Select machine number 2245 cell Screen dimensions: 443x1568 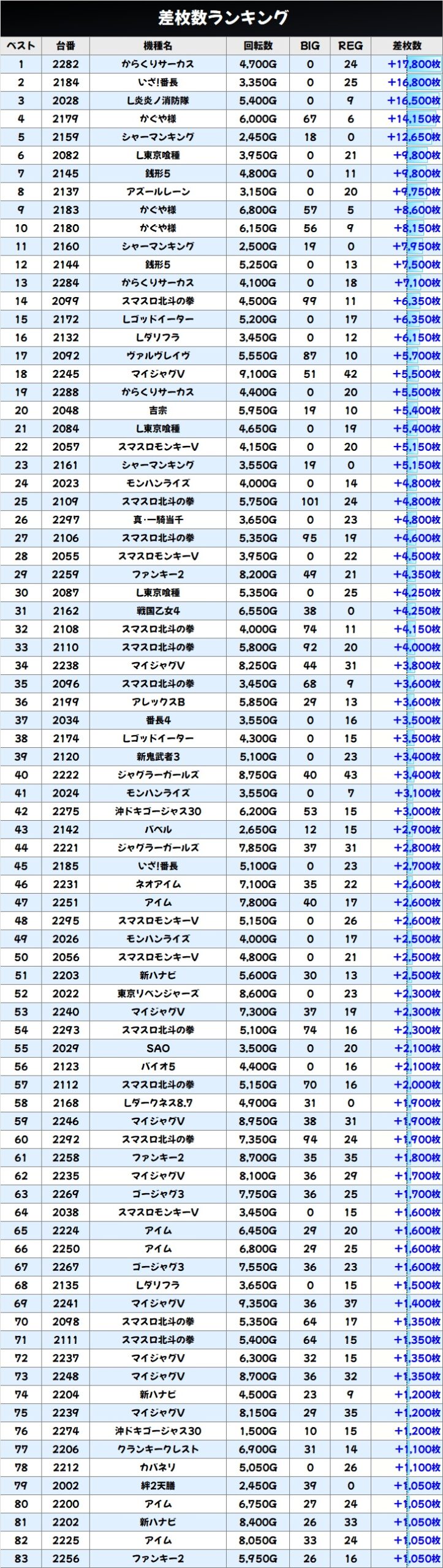[66, 374]
